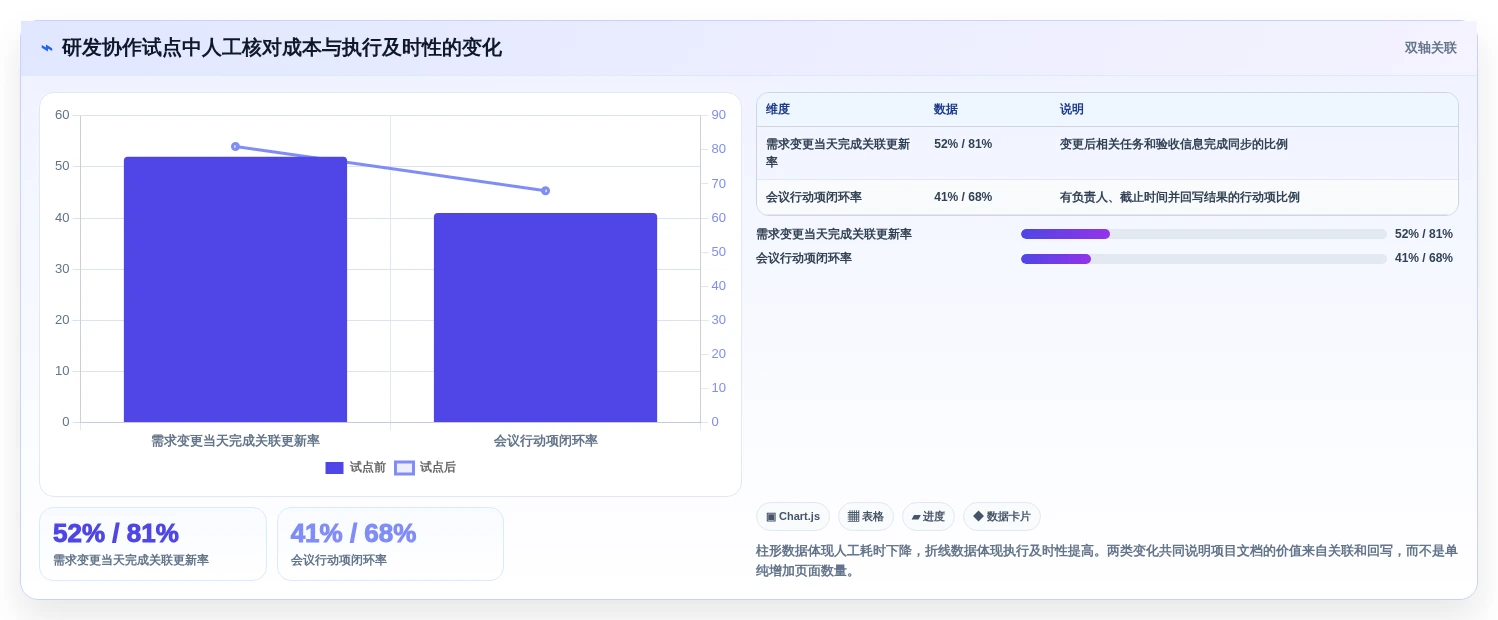The height and width of the screenshot is (620, 1498).
Task: Click the page title 研发协作试点中人工核对成本
Action: pos(282,48)
